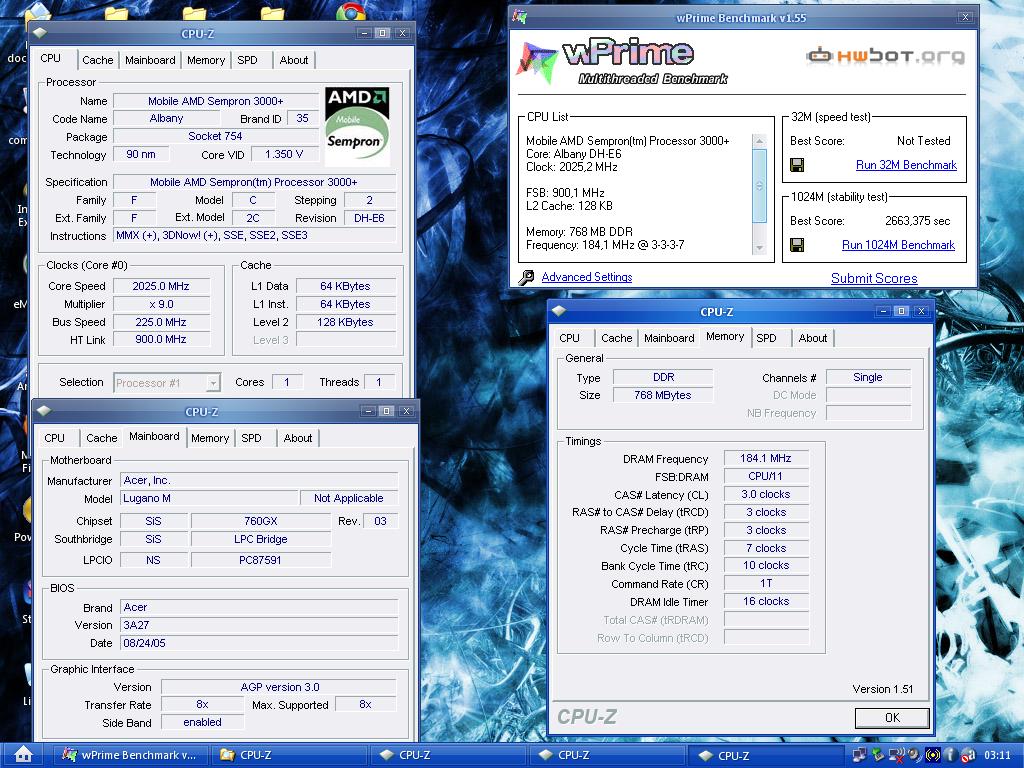This screenshot has width=1024, height=768.
Task: Click the BIOS Version 3A27 field
Action: (x=259, y=625)
